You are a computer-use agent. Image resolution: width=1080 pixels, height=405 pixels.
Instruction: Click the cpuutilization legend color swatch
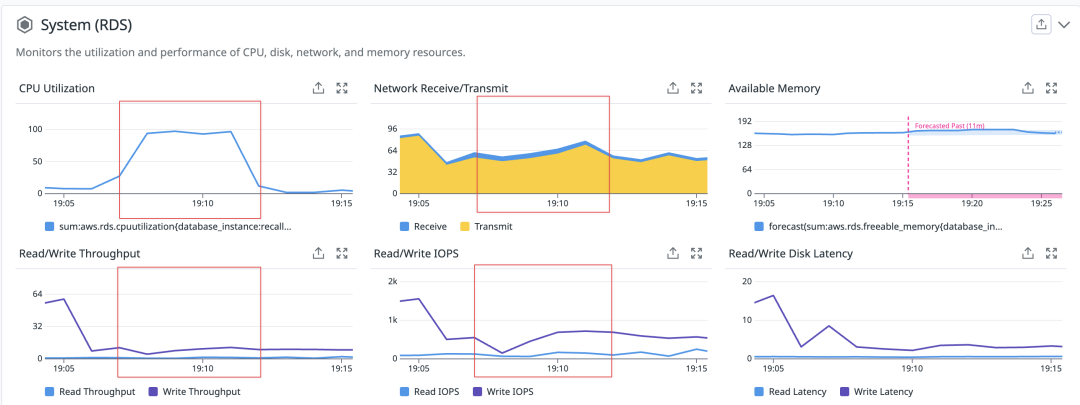point(49,226)
